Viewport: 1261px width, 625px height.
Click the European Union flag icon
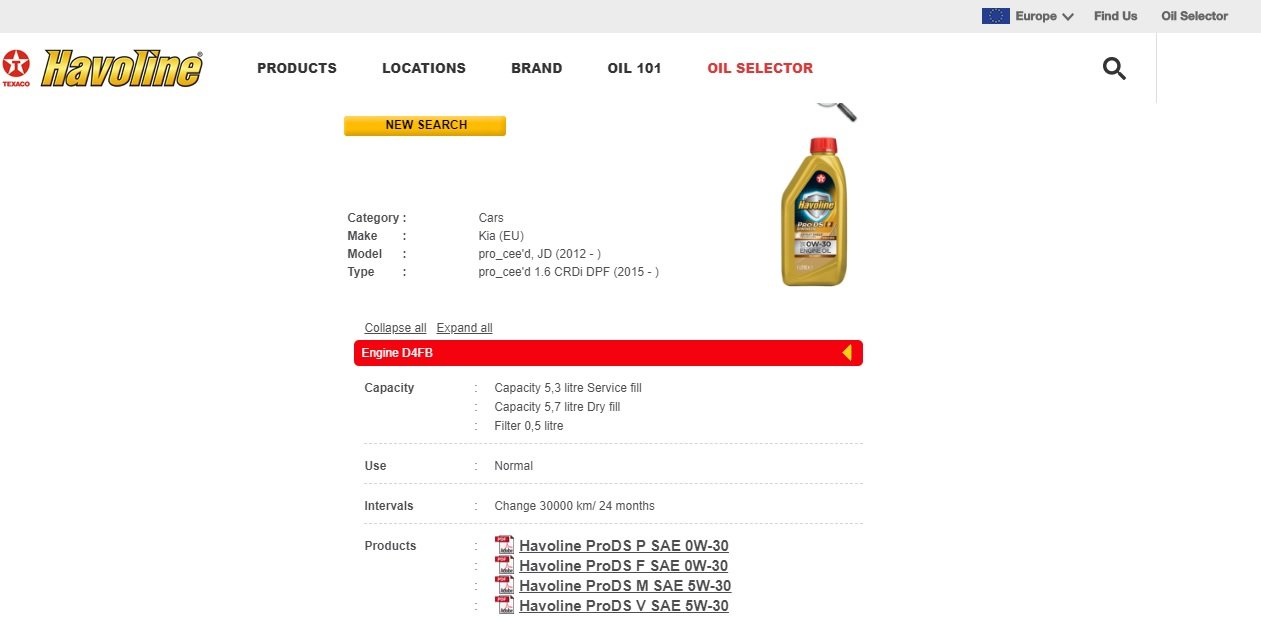[x=995, y=16]
